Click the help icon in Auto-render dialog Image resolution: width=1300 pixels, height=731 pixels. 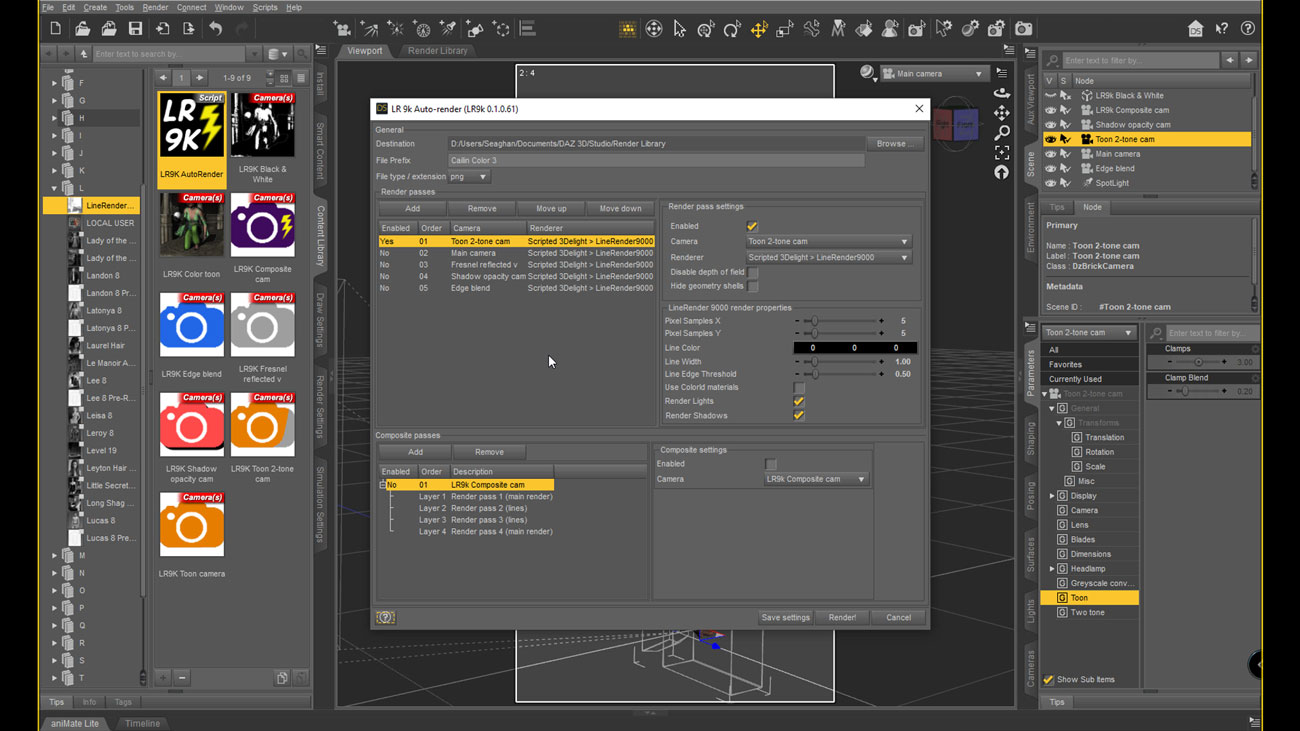click(x=385, y=618)
